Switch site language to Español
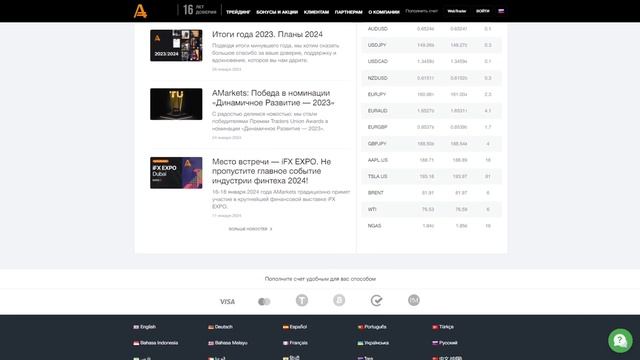 tap(295, 327)
